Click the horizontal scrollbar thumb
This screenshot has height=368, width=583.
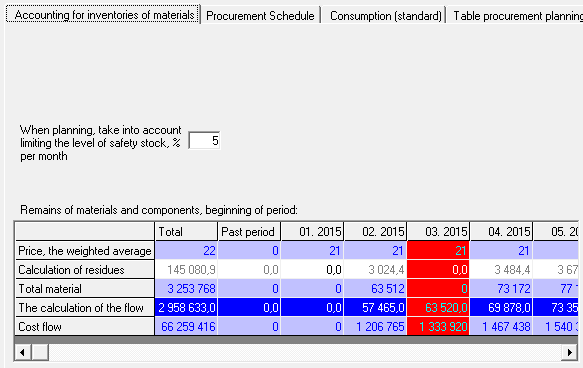(40, 352)
